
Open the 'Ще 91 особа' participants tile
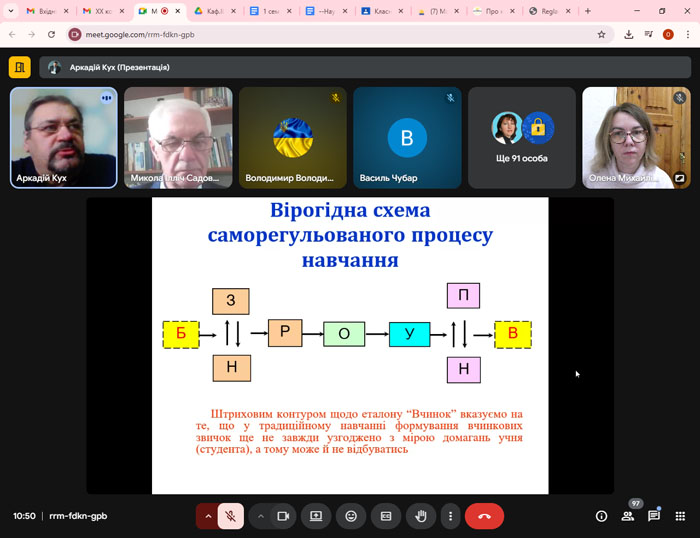point(522,137)
